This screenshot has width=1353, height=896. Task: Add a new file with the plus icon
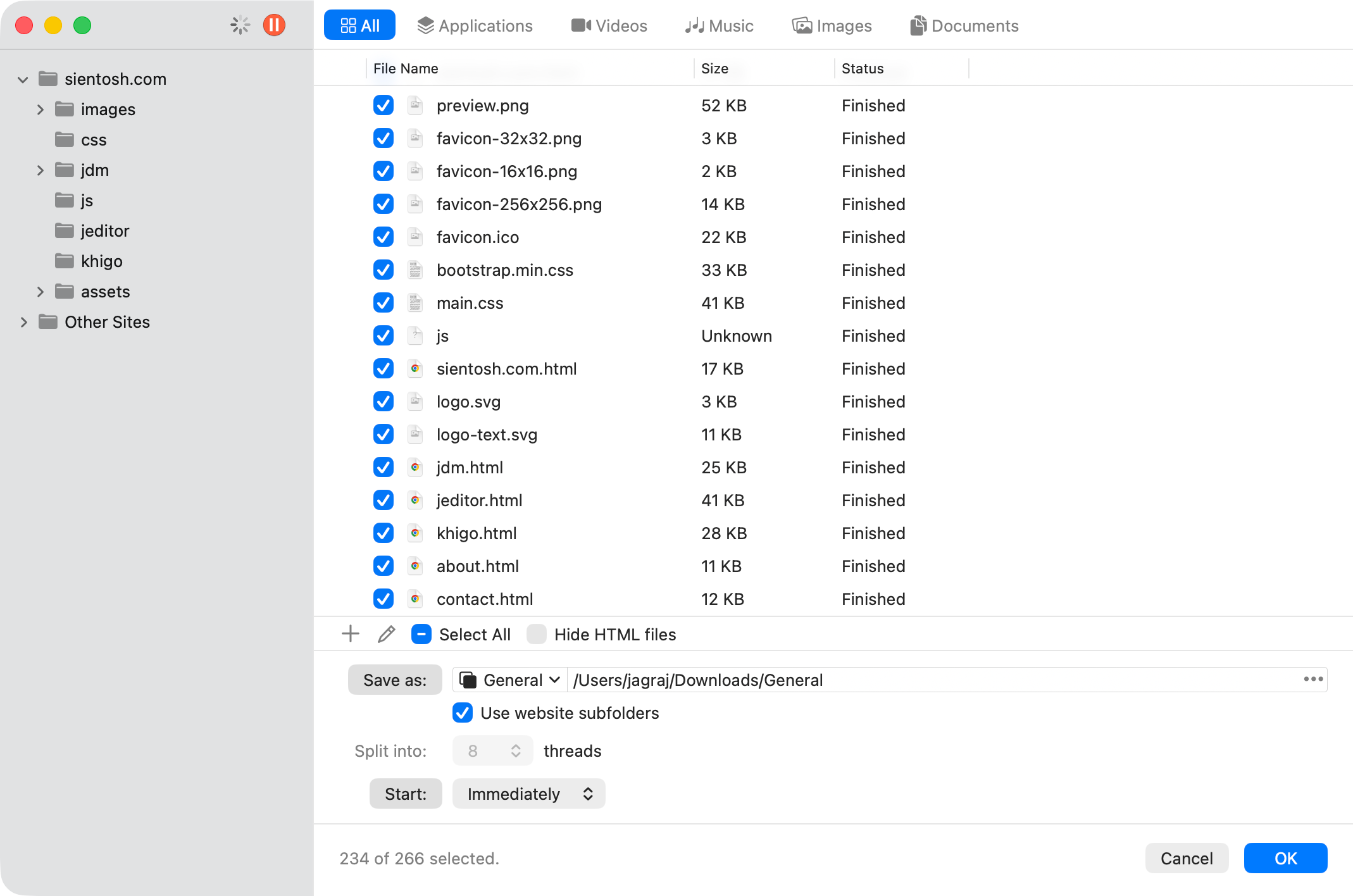[350, 633]
